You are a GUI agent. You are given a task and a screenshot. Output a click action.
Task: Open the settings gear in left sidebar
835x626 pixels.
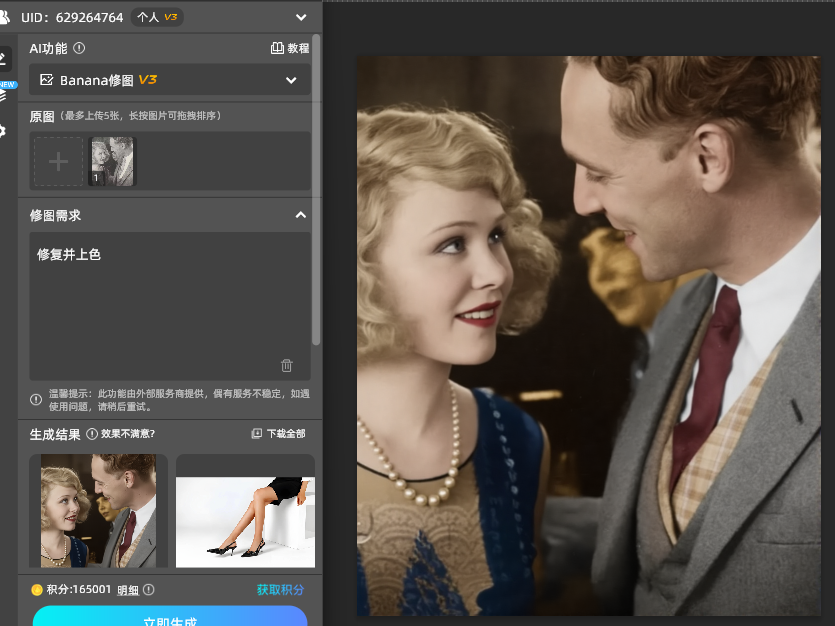point(4,131)
